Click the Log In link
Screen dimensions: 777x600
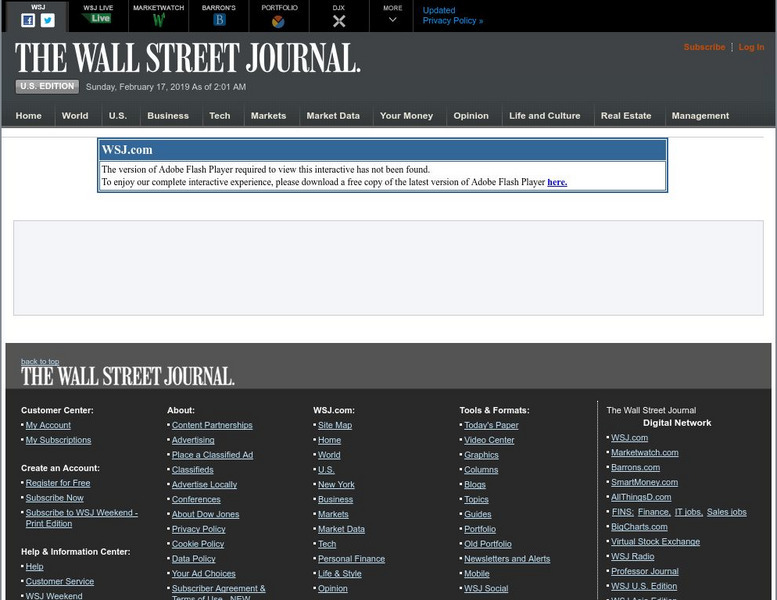pos(751,47)
